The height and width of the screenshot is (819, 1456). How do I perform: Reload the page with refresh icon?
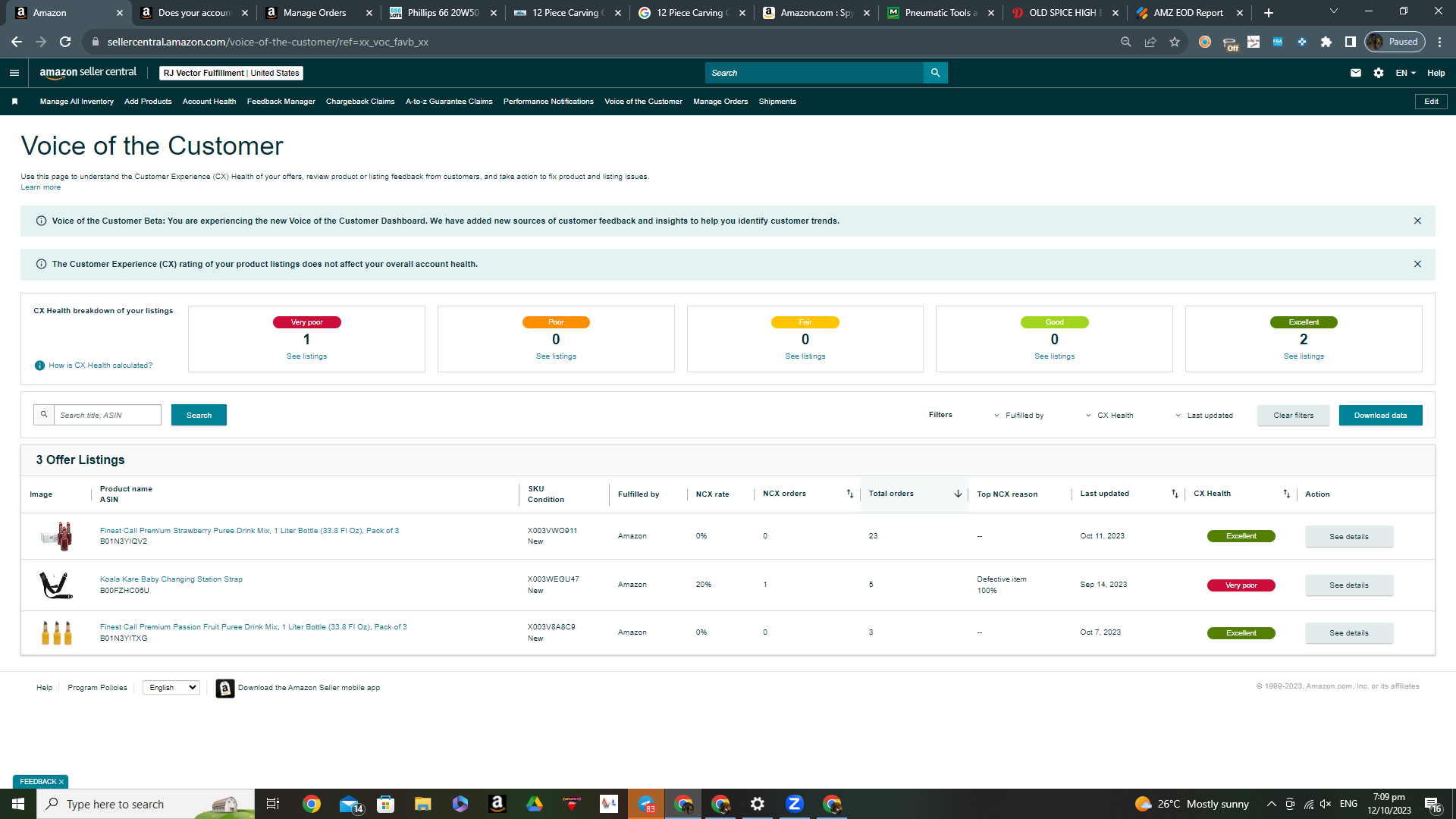point(65,42)
